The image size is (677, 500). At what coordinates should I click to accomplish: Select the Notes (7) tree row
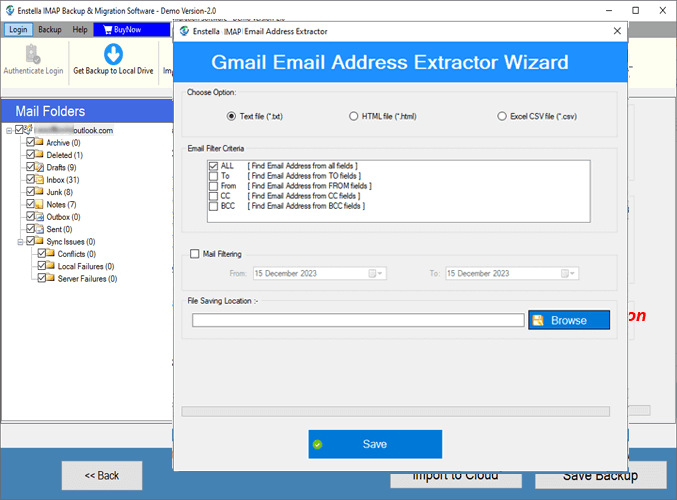[61, 204]
